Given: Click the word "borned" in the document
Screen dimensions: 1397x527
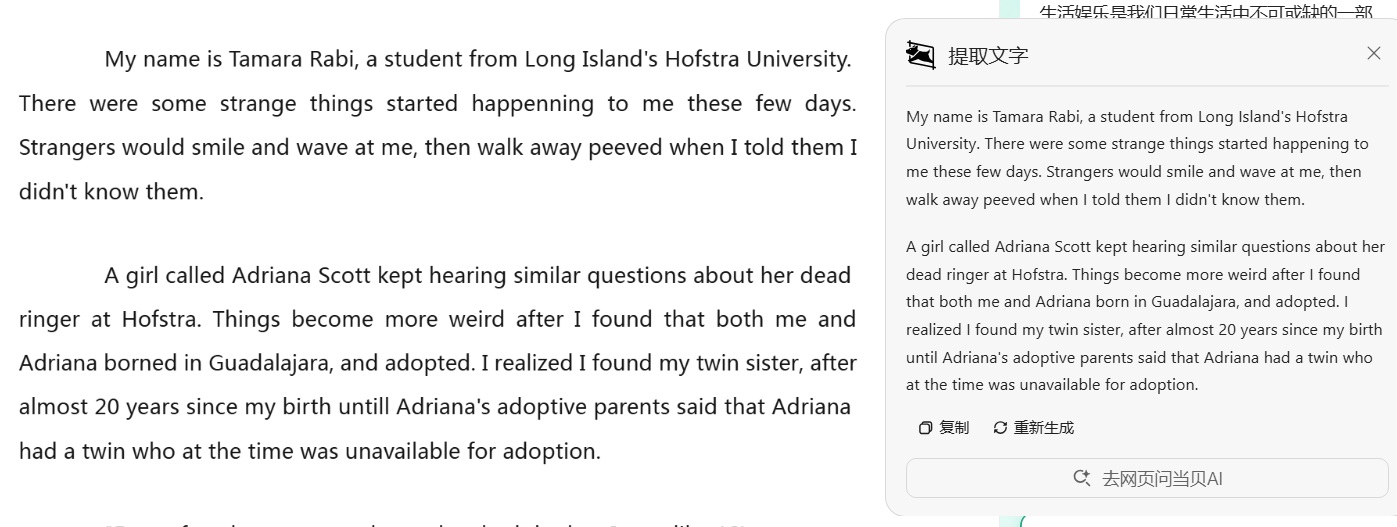Looking at the screenshot, I should point(139,363).
